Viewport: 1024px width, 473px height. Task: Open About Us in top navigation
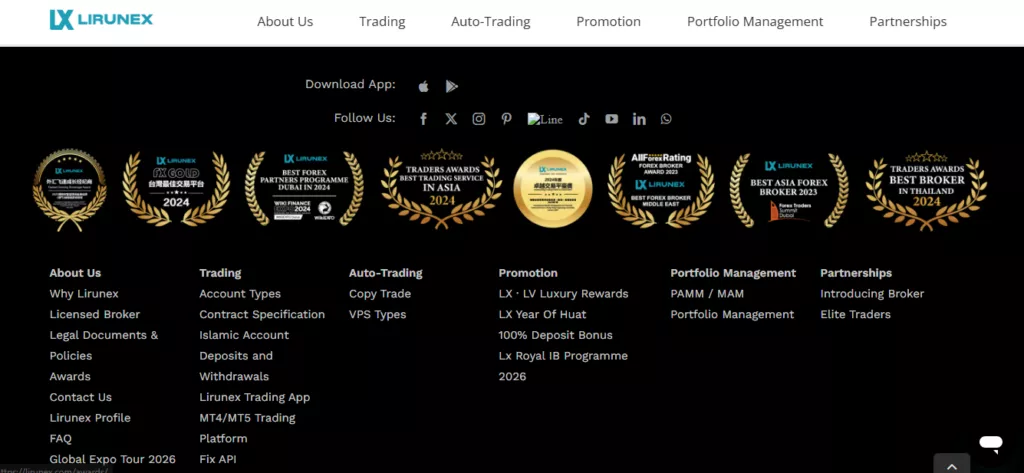pos(285,22)
